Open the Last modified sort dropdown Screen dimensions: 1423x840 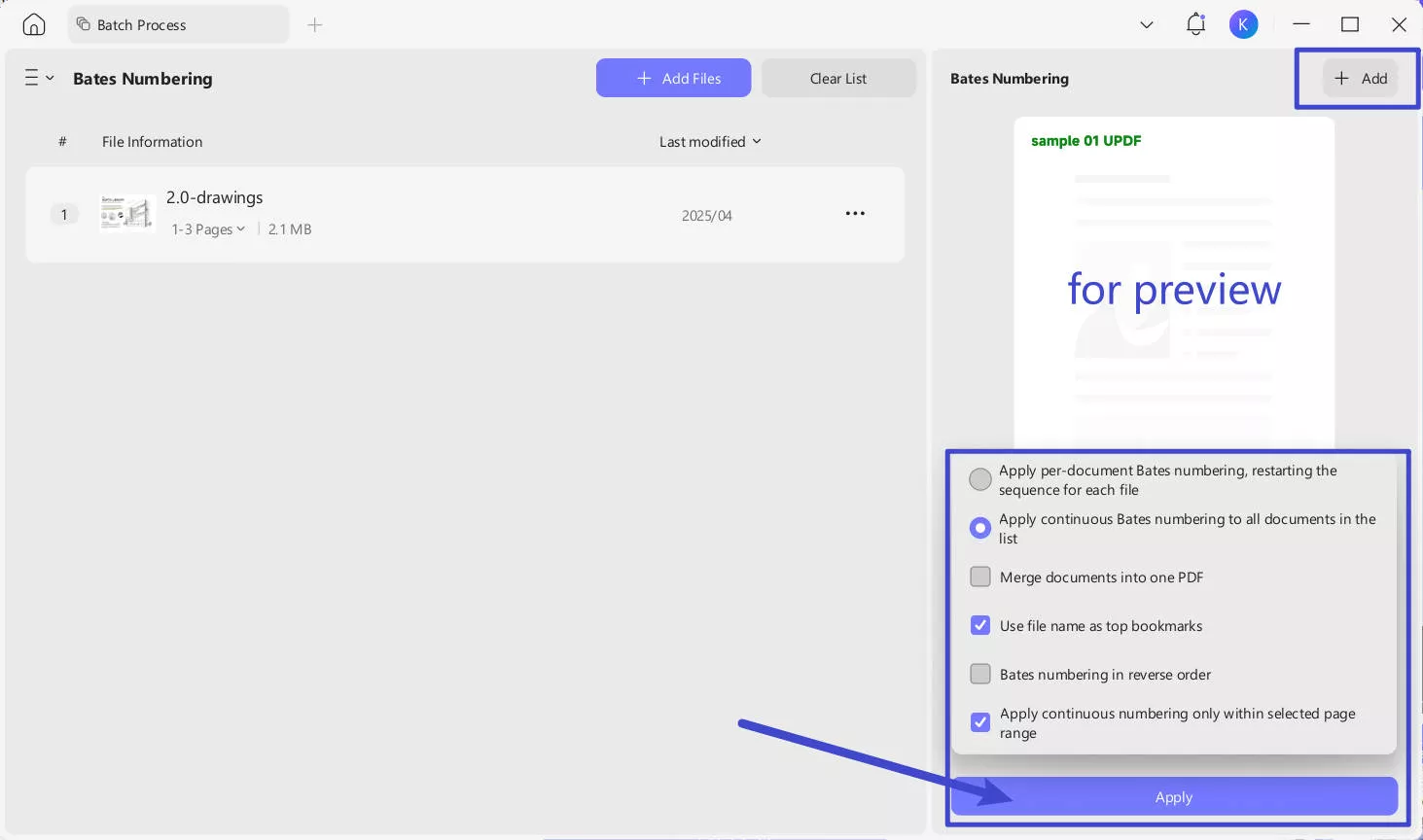pos(710,142)
